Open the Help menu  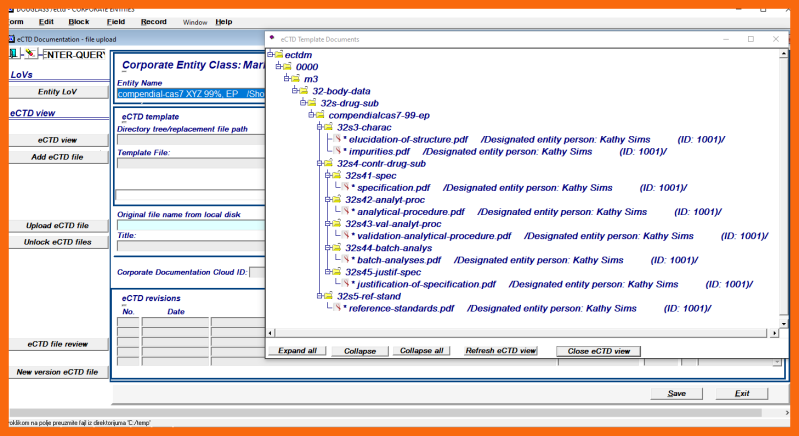coord(224,22)
